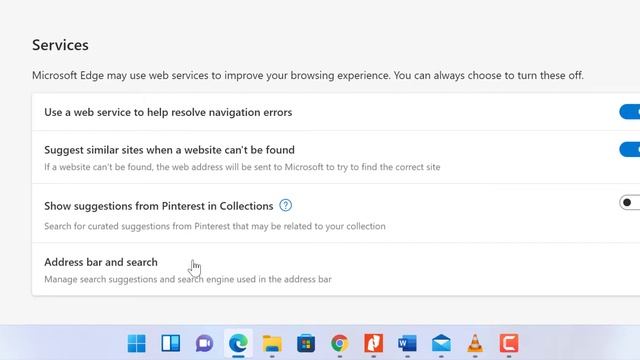Click 'If a website can't be found' description
Viewport: 640px width, 360px height.
click(x=242, y=167)
